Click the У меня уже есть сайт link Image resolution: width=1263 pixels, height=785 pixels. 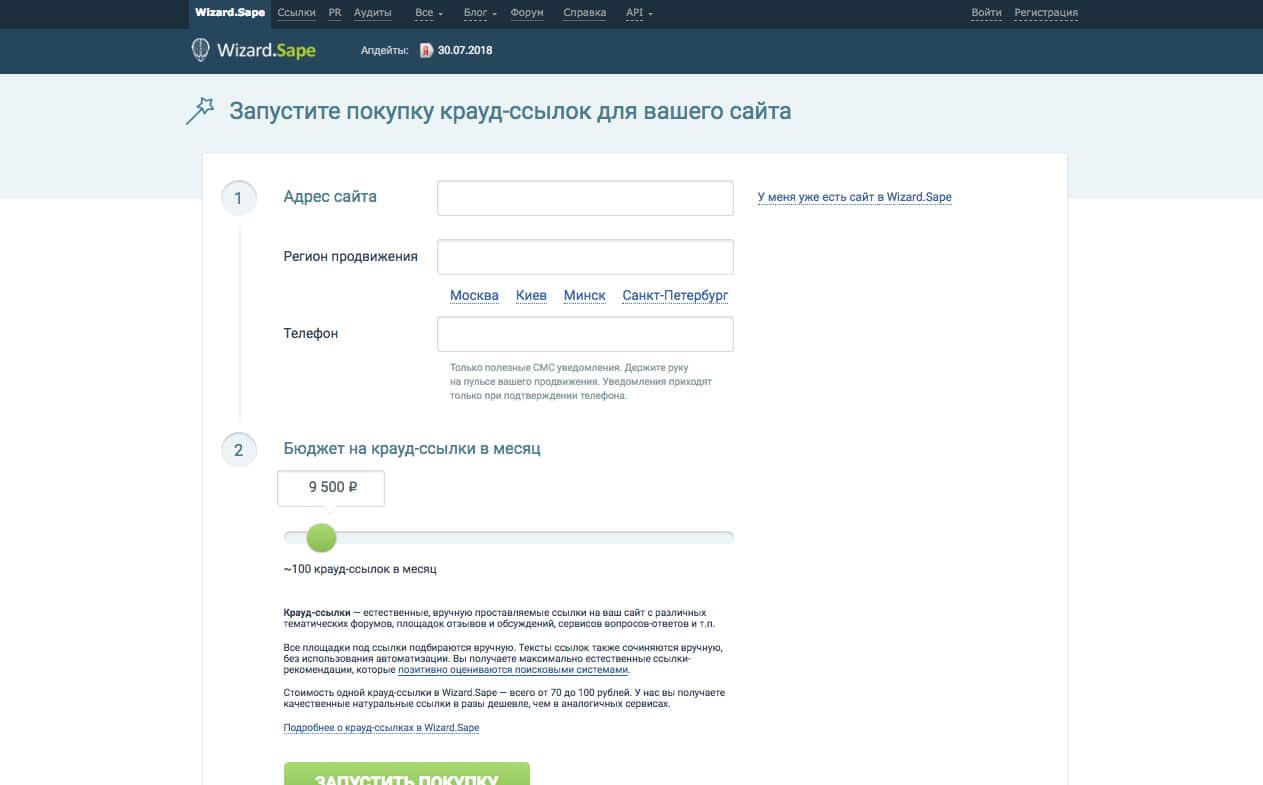[855, 197]
